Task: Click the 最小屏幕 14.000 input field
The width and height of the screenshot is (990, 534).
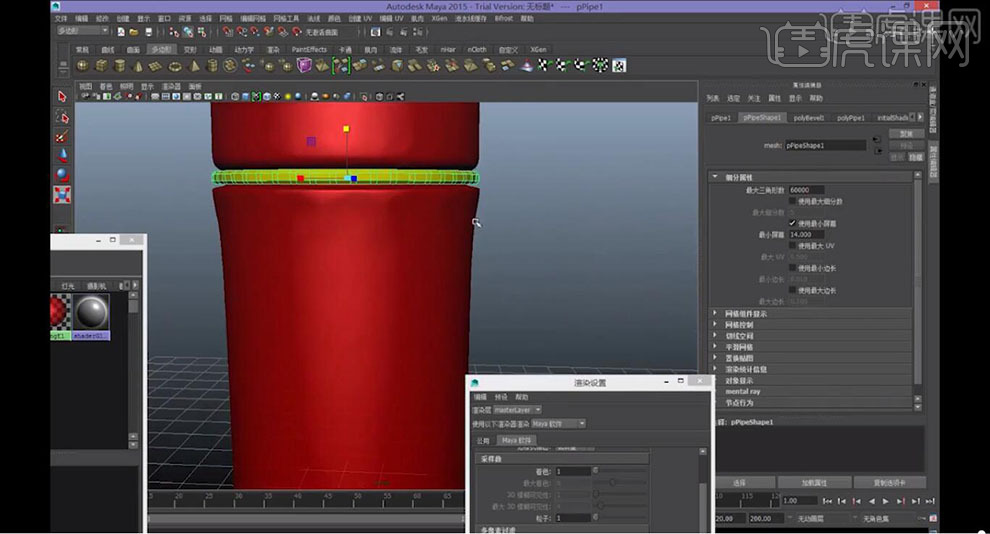Action: coord(806,234)
